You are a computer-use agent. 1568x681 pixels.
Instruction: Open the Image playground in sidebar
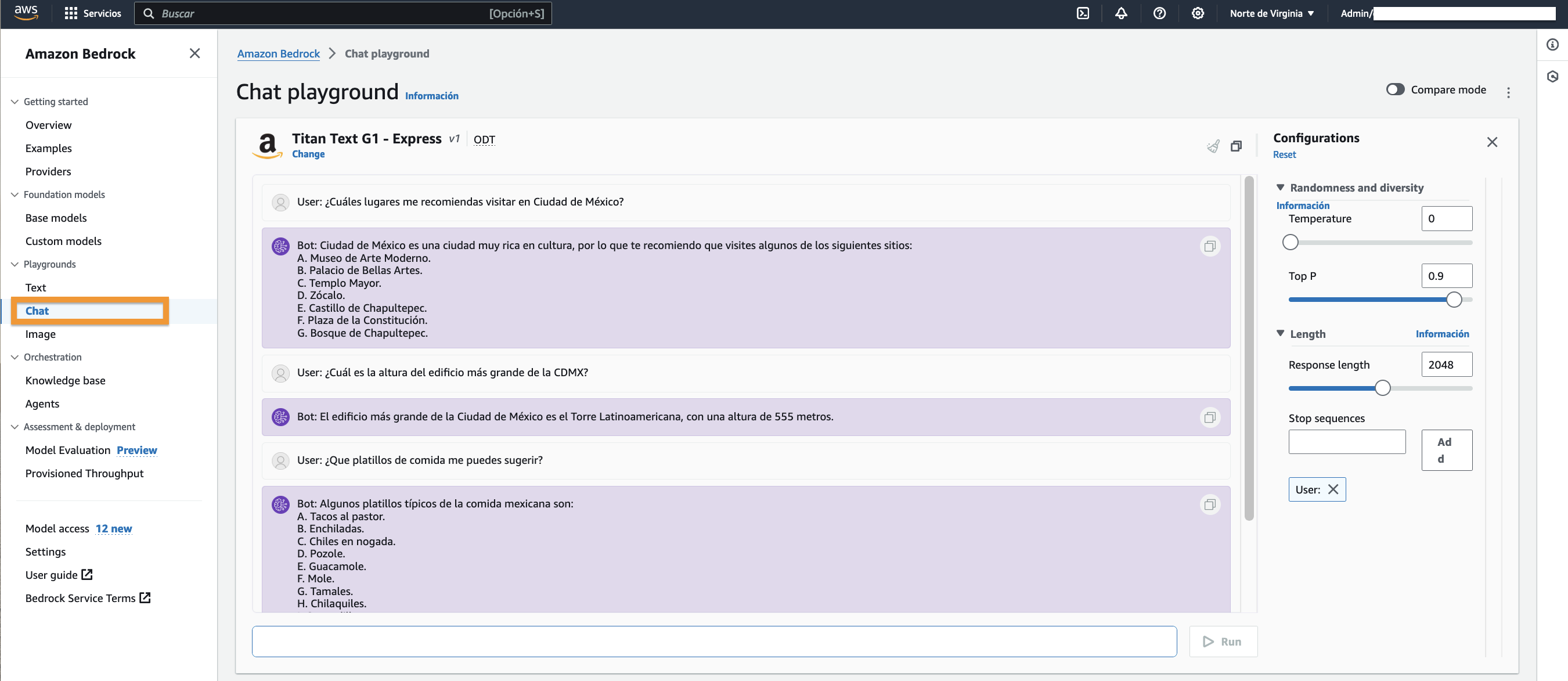[x=40, y=334]
